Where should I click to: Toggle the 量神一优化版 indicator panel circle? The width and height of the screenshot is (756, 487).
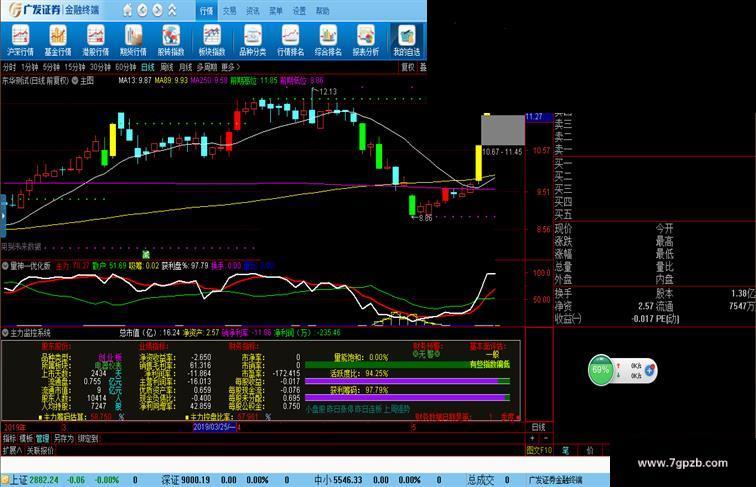[x=5, y=266]
